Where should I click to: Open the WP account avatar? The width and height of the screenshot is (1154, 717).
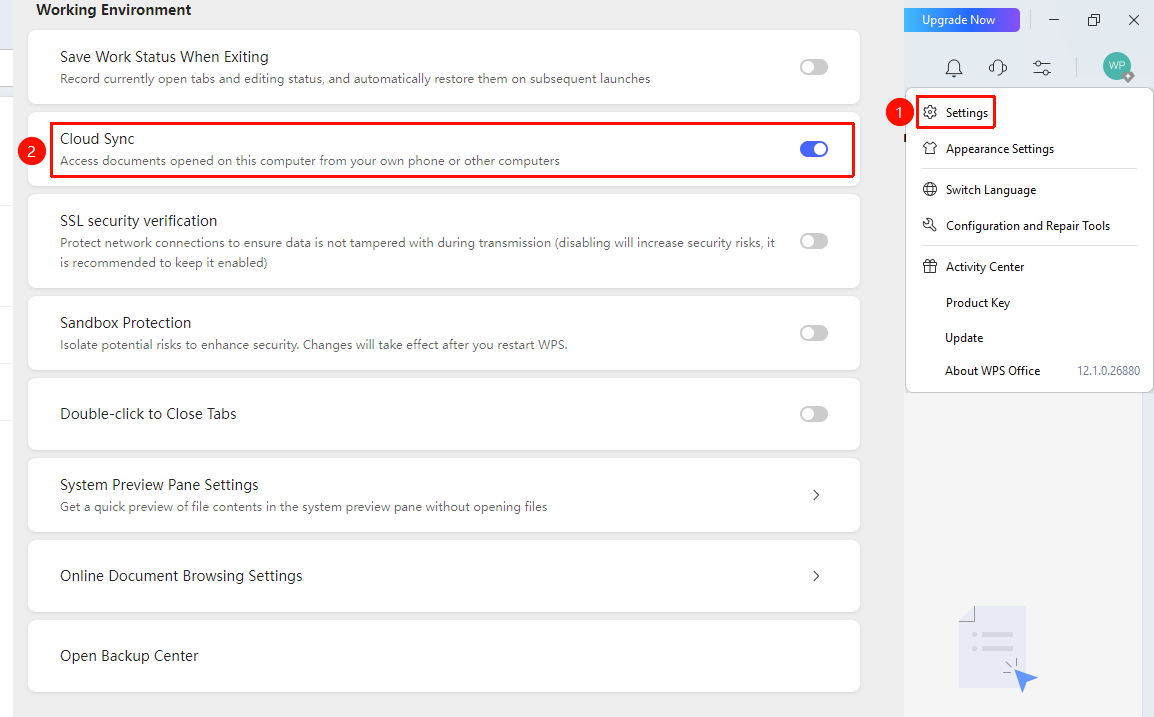point(1117,66)
